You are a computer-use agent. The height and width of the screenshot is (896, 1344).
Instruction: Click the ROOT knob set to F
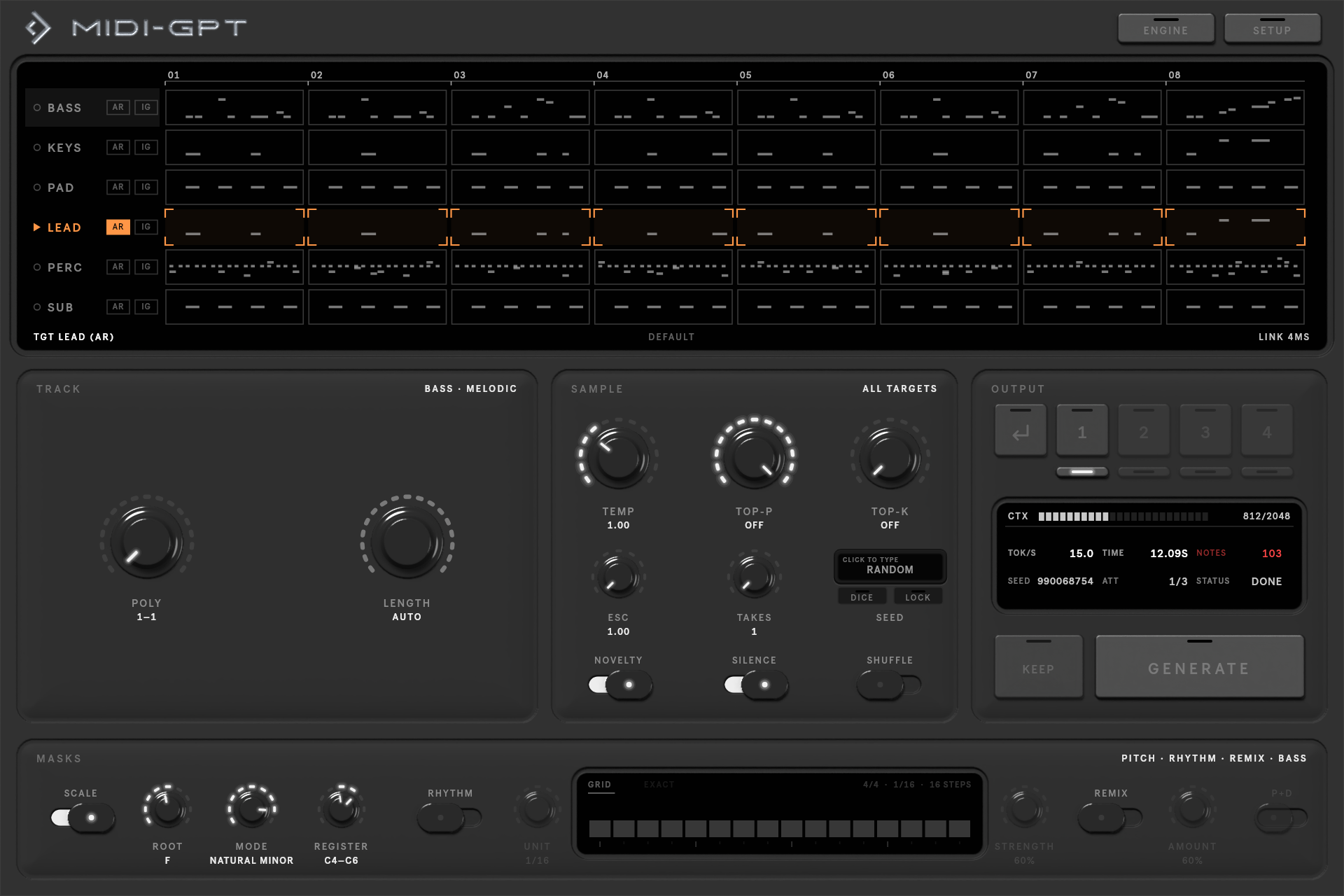pos(167,808)
